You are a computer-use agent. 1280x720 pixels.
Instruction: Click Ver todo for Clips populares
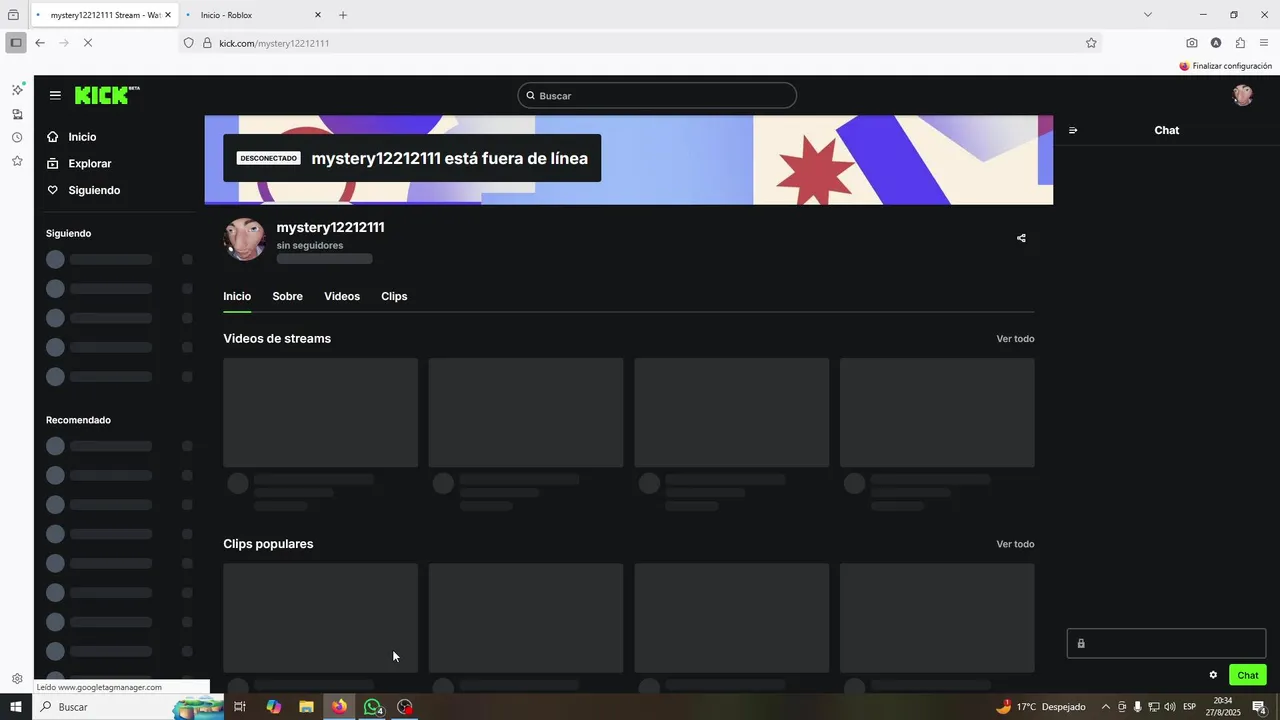click(x=1015, y=544)
